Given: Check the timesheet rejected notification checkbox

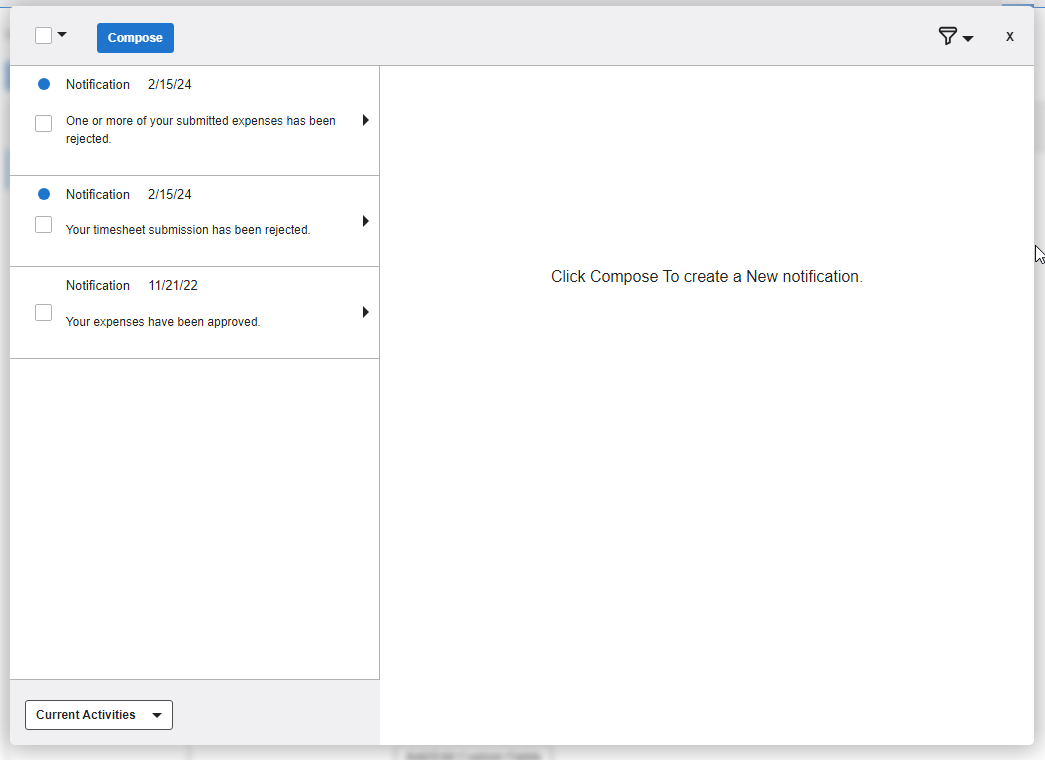Looking at the screenshot, I should (43, 225).
